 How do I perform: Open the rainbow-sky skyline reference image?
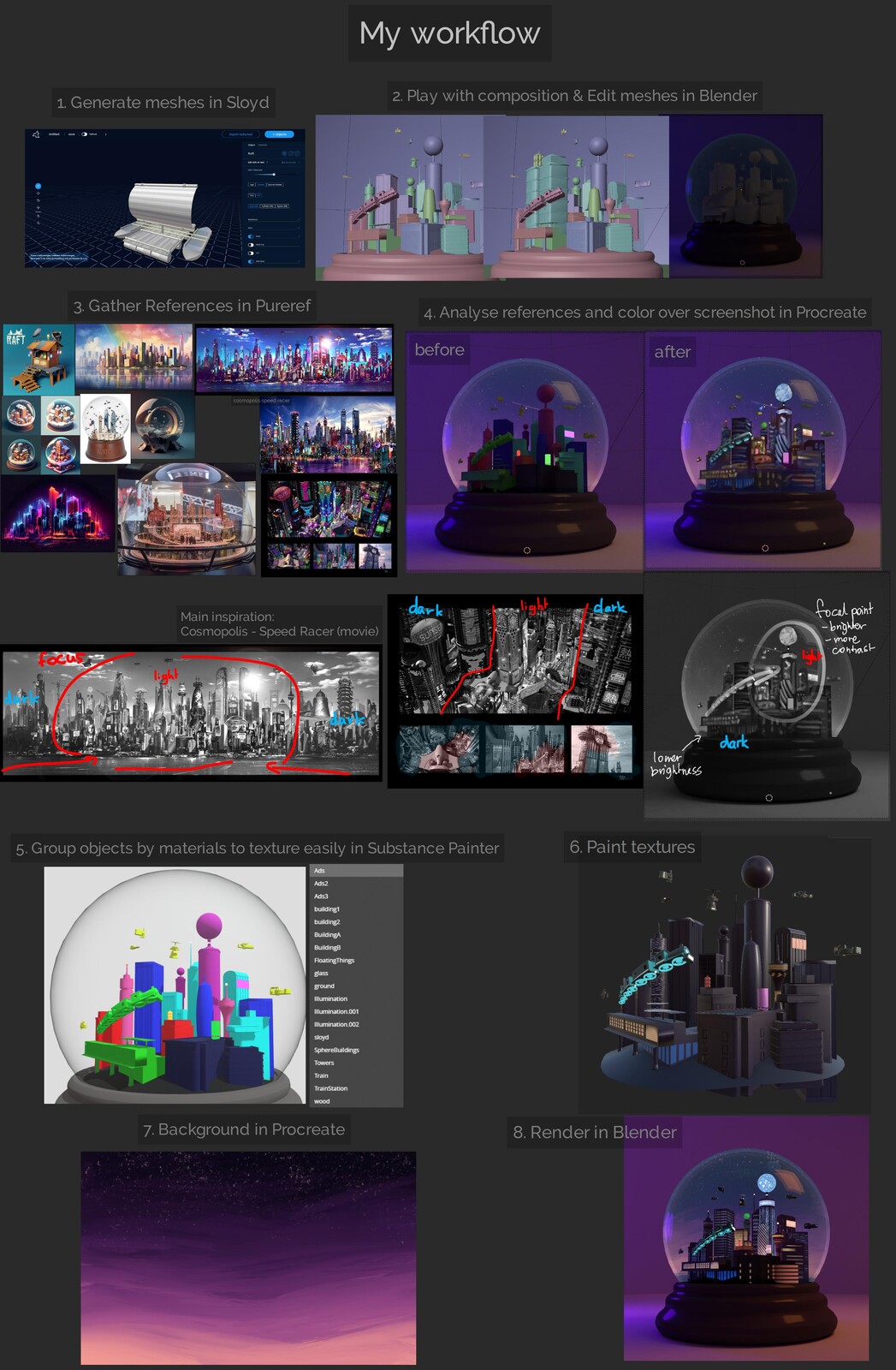(134, 357)
